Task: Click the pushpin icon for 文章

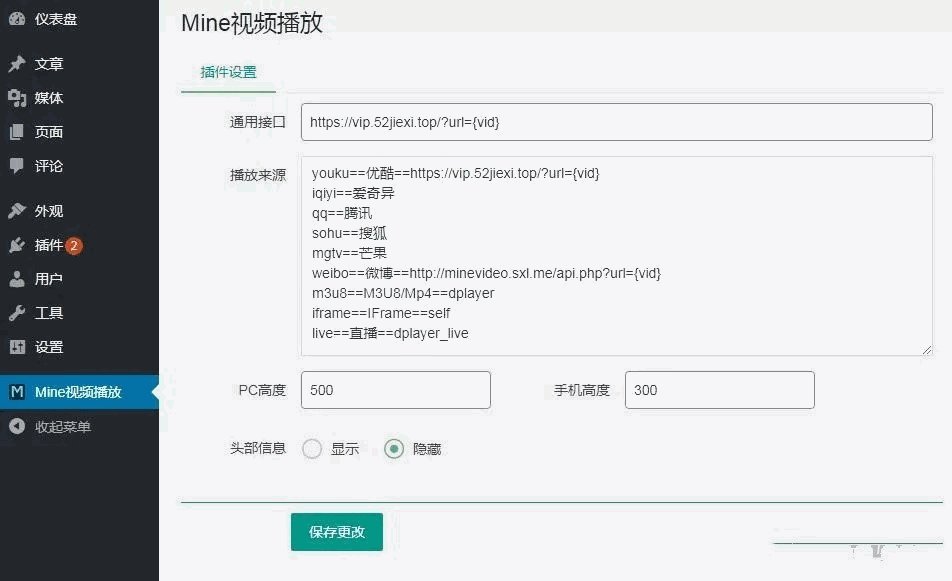Action: 17,64
